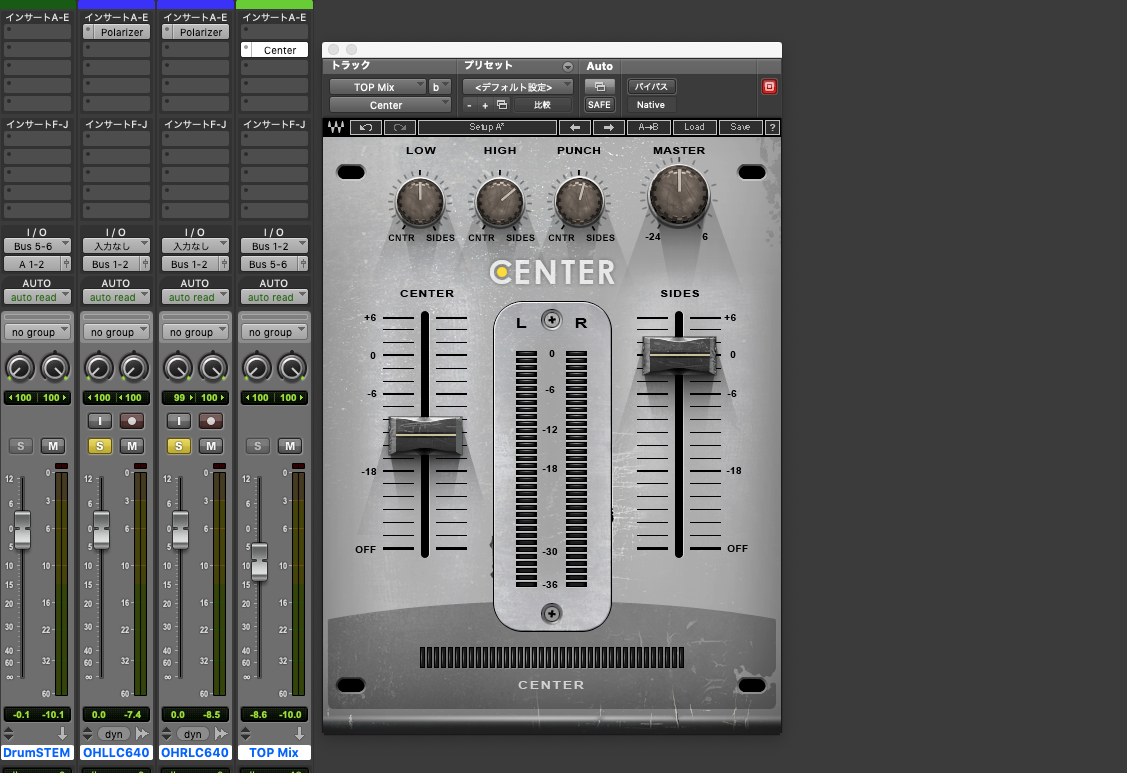The width and height of the screenshot is (1127, 773).
Task: Undo last change in Waves toolbar
Action: (x=366, y=127)
